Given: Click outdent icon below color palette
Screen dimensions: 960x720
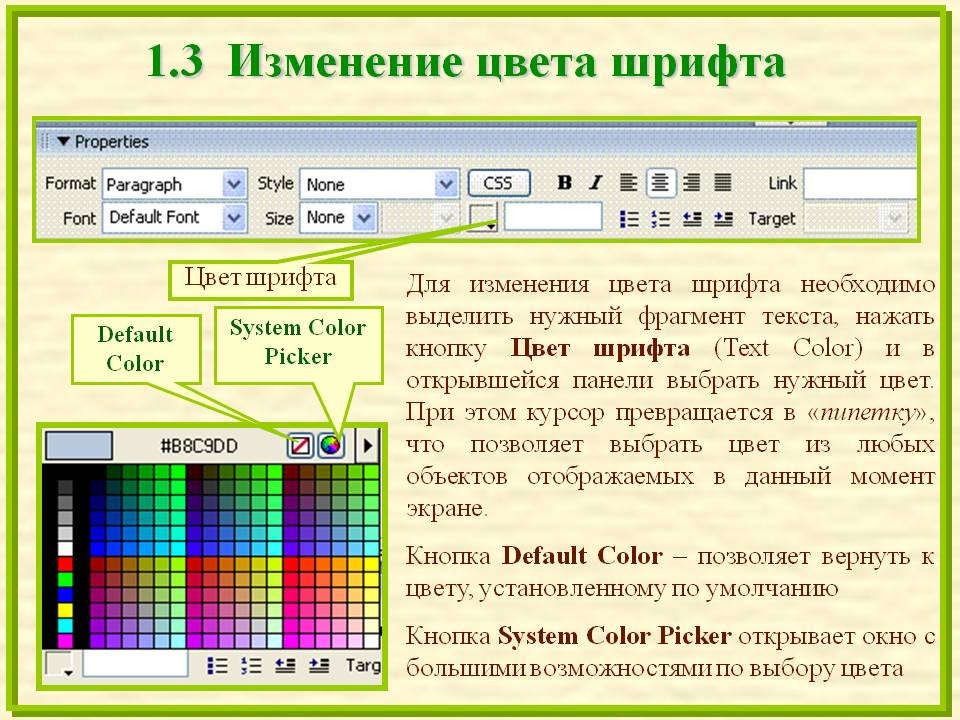Looking at the screenshot, I should click(285, 666).
